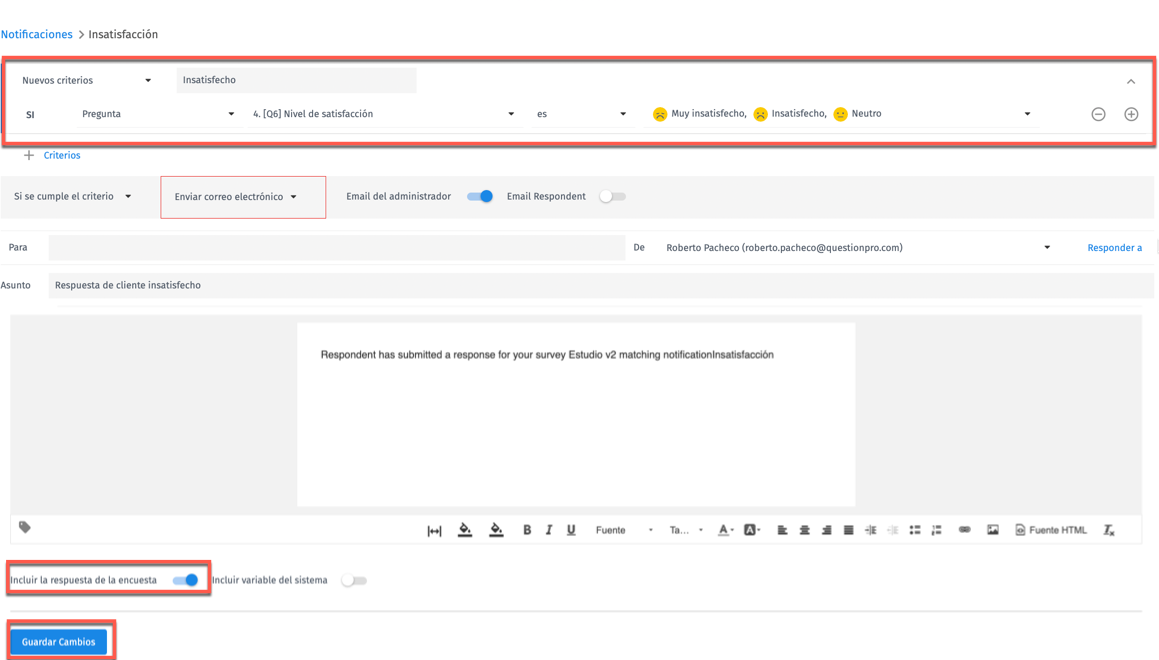Toggle the Email del administrador switch
The width and height of the screenshot is (1159, 660).
480,196
